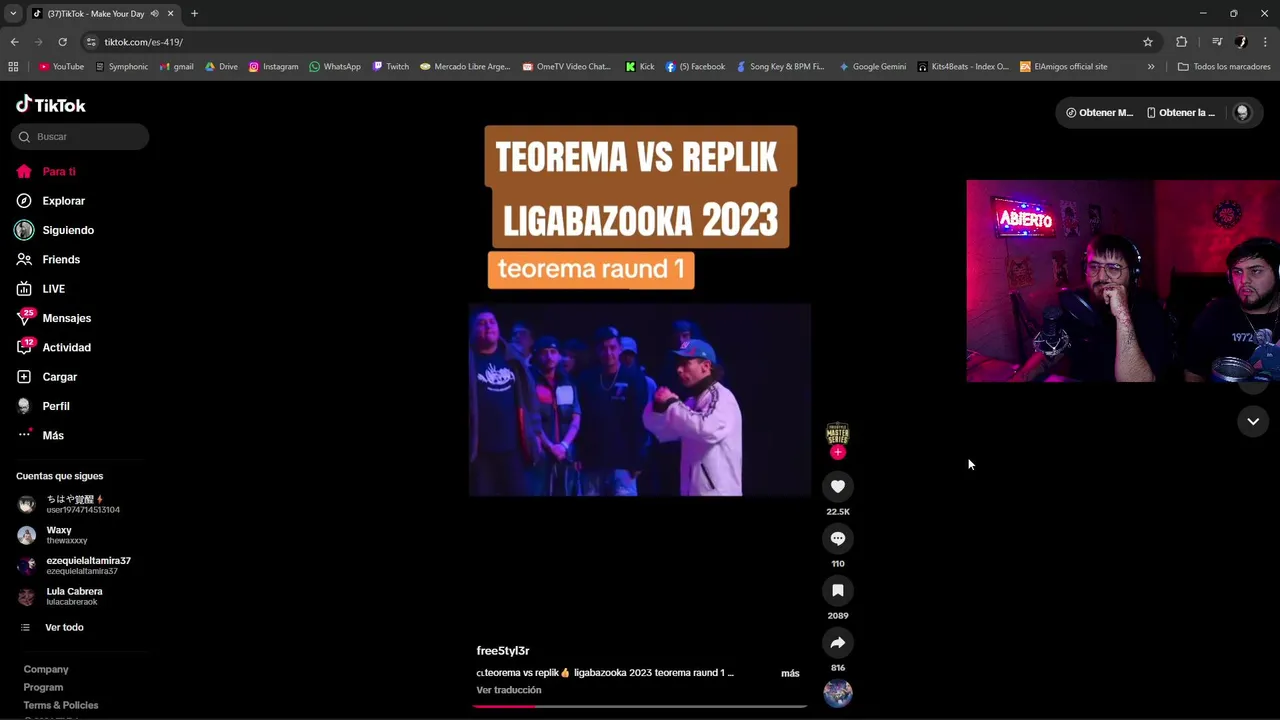Seek on the video progress bar

(x=640, y=707)
